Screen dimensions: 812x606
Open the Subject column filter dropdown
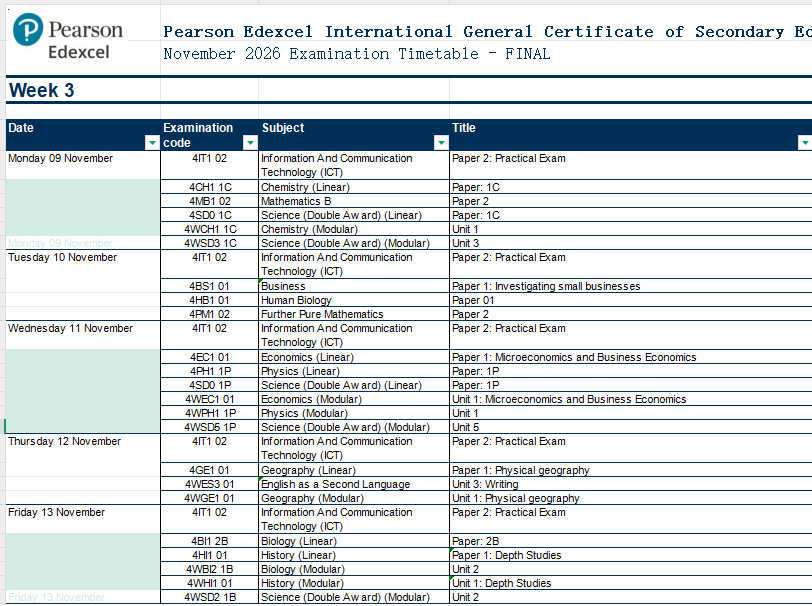pos(441,142)
